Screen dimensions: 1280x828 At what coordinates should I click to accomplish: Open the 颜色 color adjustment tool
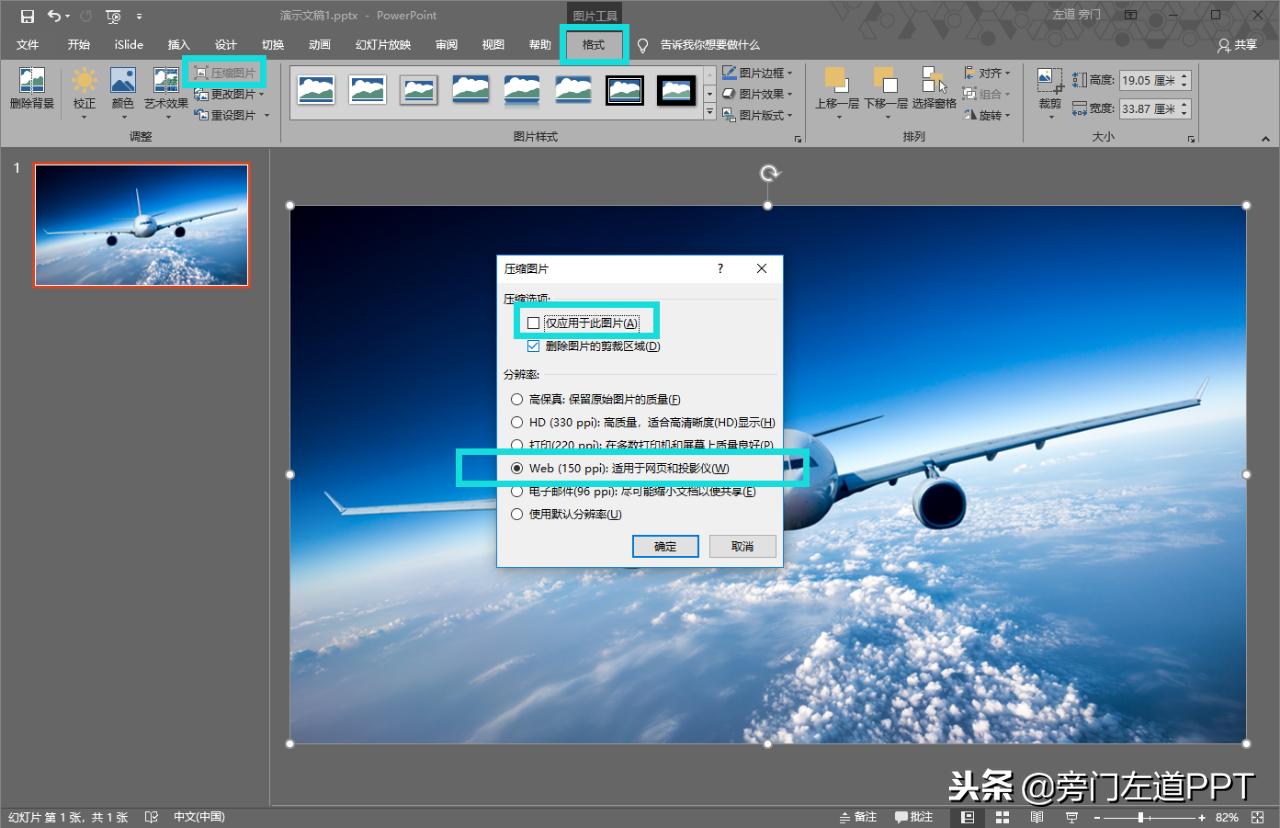(123, 82)
